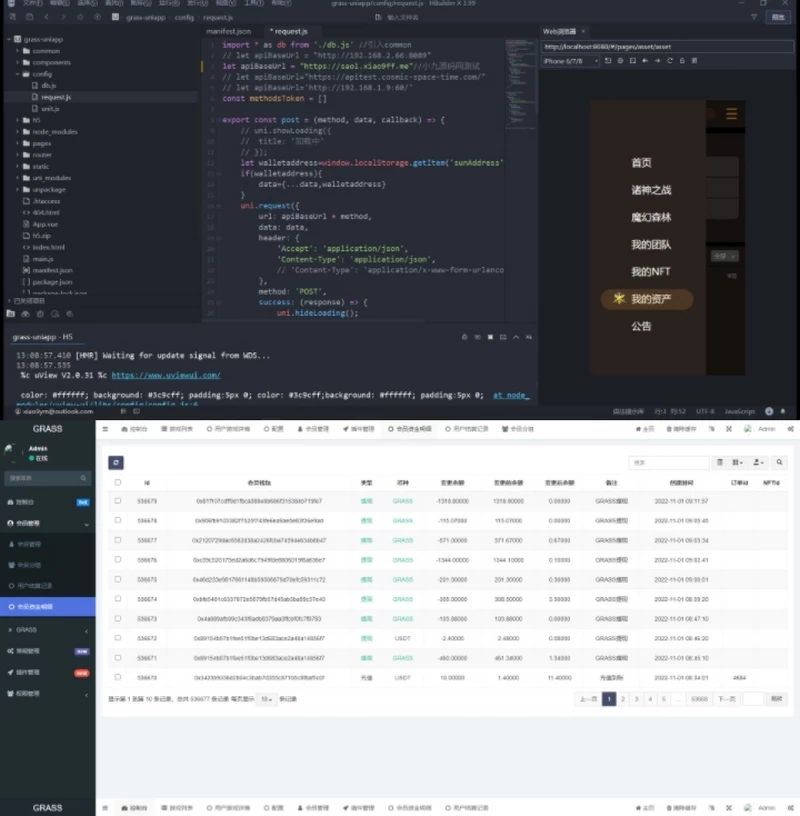Select 我的NFT in the preview menu
This screenshot has height=816, width=800.
tap(648, 272)
